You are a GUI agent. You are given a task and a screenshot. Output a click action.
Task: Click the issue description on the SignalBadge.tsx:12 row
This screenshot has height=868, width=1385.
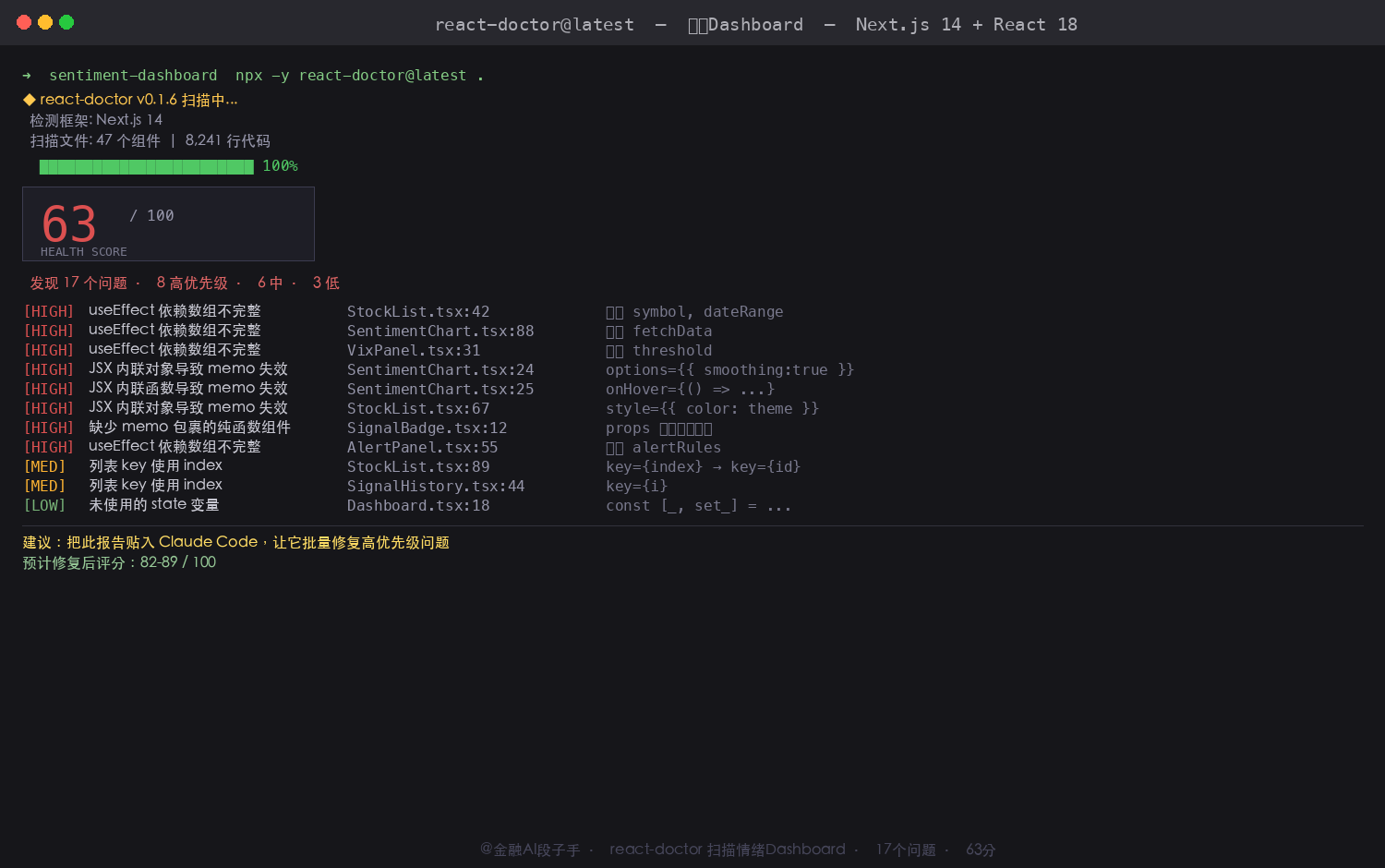pos(189,428)
